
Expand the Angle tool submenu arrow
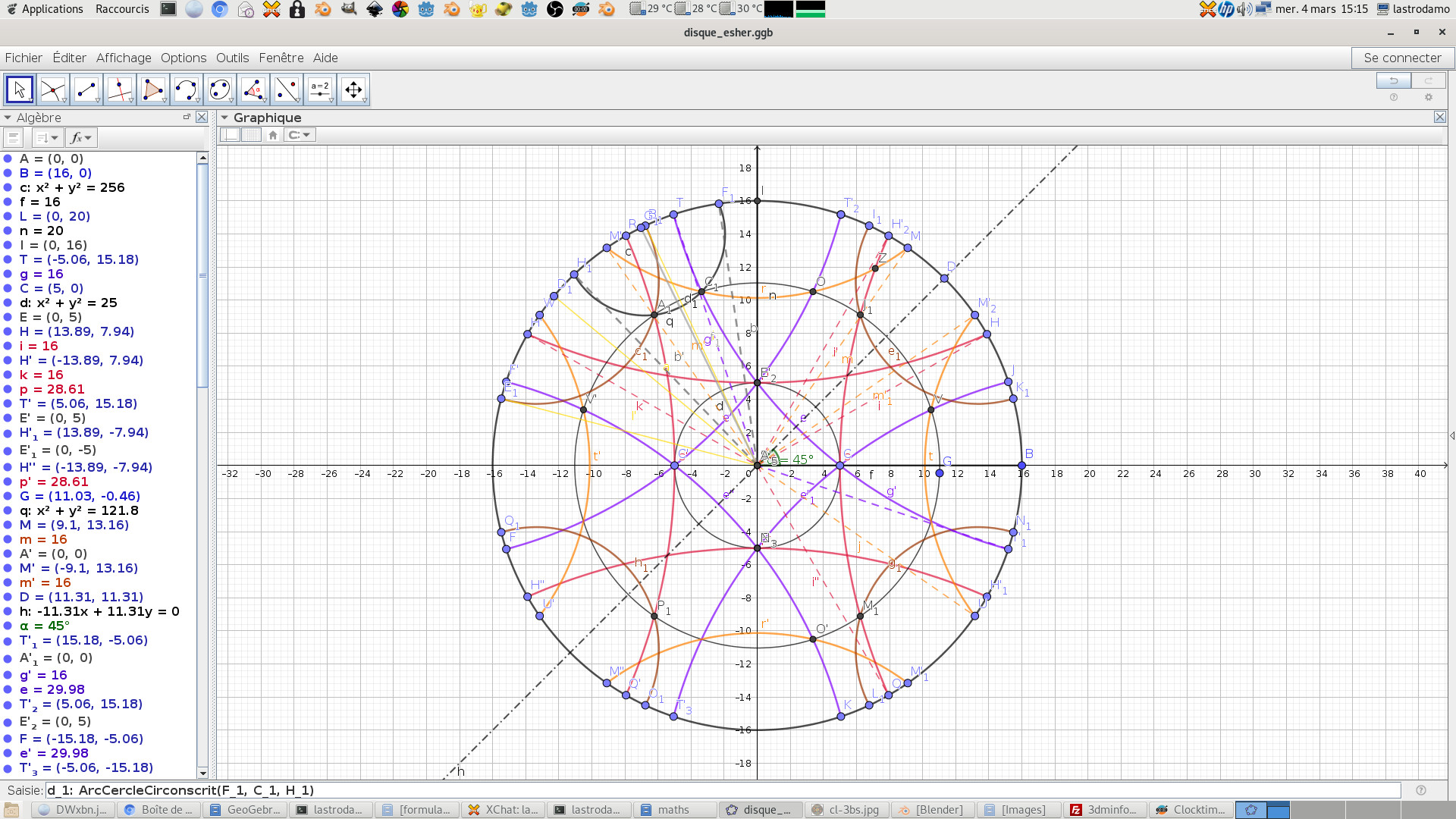pos(265,101)
